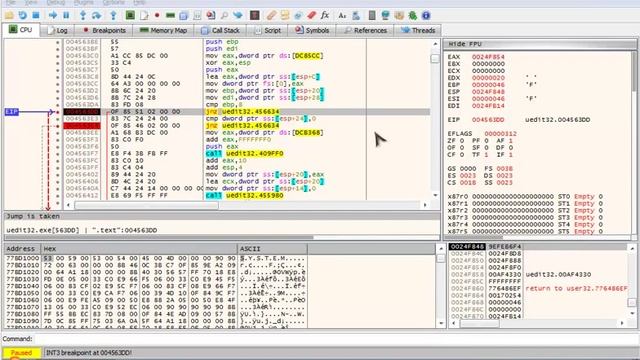Switch to the CPU tab
The width and height of the screenshot is (640, 360).
[20, 30]
